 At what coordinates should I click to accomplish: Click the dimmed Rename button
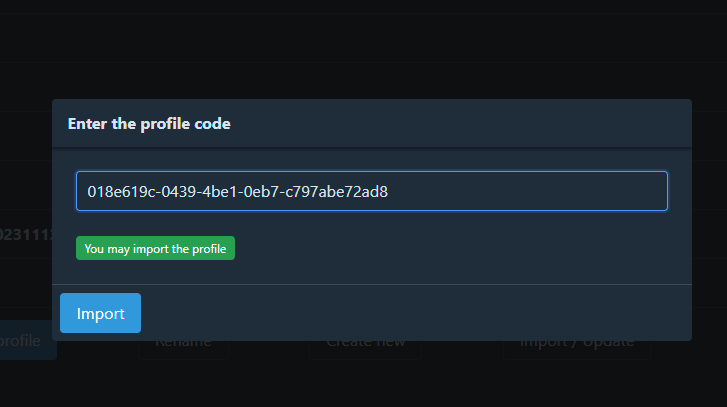click(182, 343)
